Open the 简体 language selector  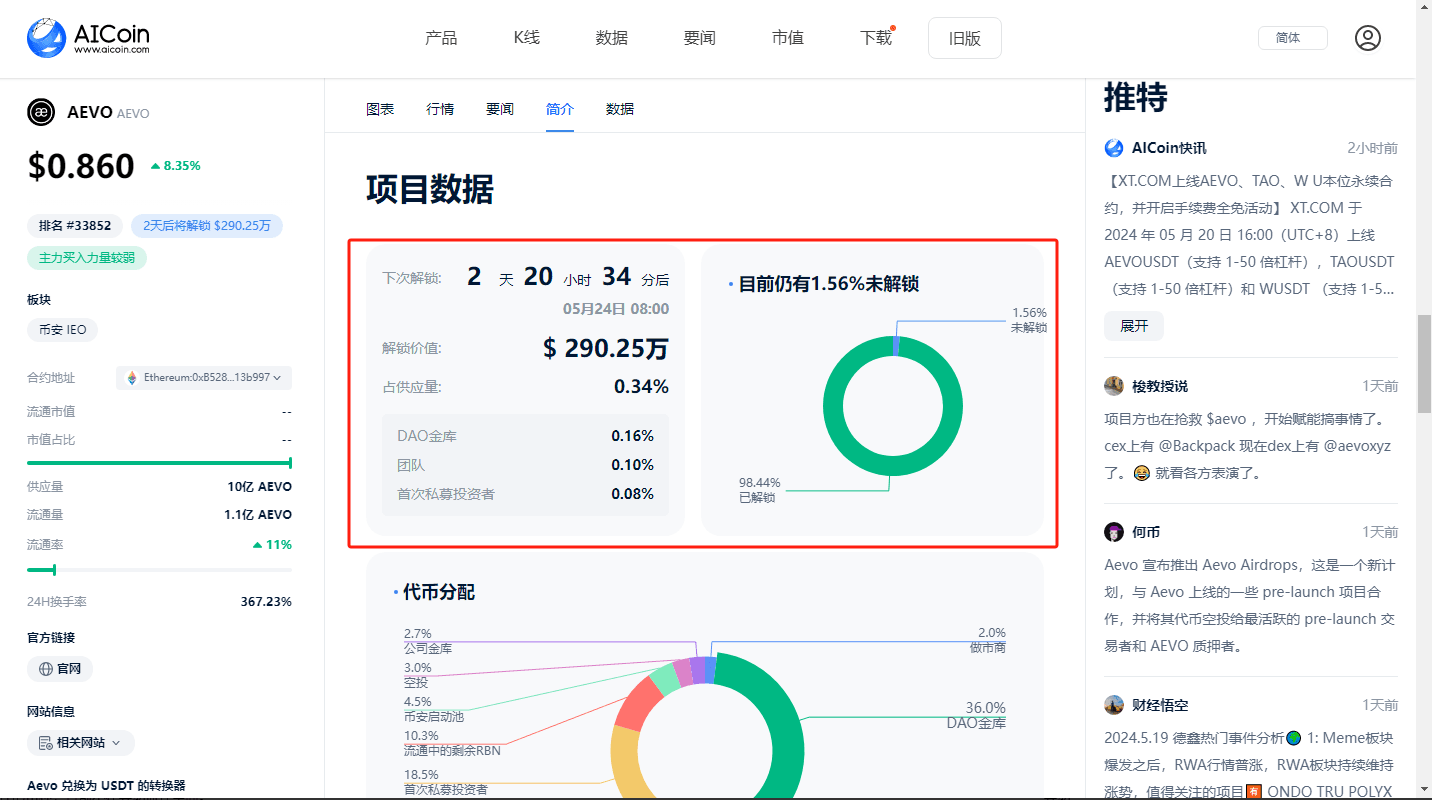click(1292, 38)
